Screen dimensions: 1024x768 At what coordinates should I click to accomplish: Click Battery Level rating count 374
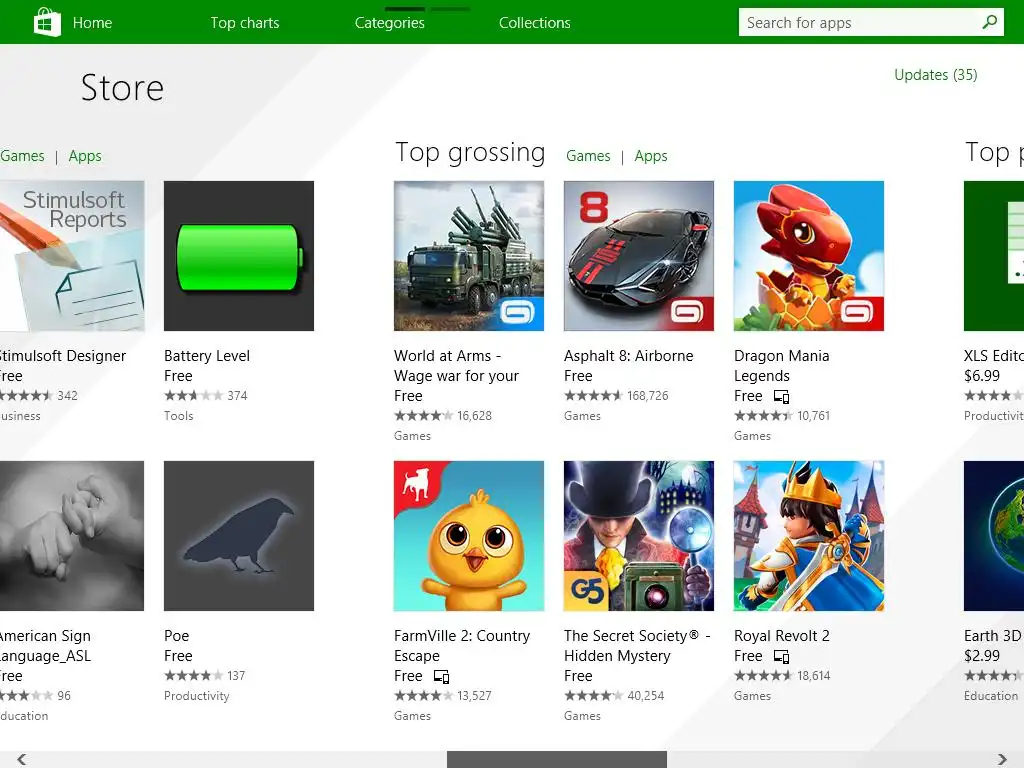click(237, 396)
